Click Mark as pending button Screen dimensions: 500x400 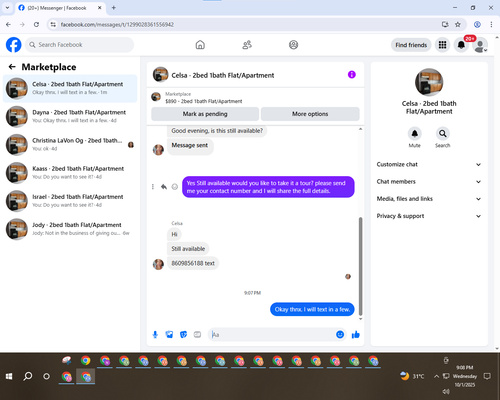point(205,114)
